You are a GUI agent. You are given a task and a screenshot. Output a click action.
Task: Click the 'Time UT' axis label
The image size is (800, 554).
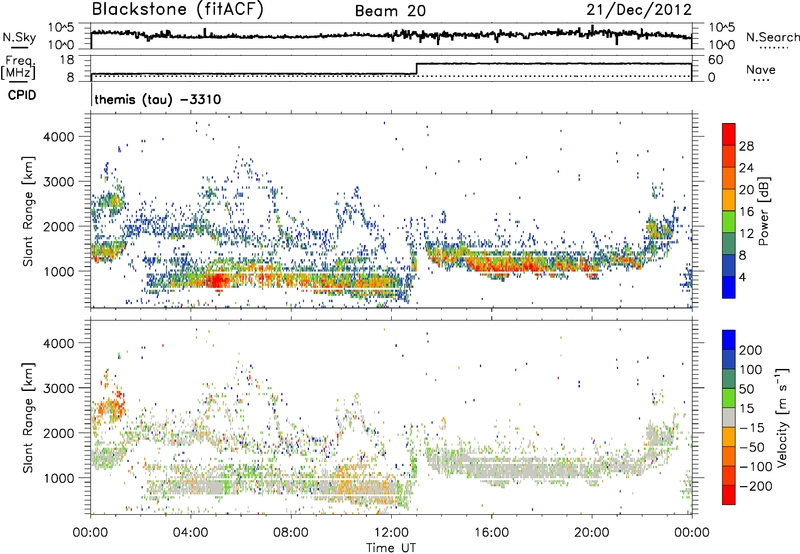[x=391, y=548]
